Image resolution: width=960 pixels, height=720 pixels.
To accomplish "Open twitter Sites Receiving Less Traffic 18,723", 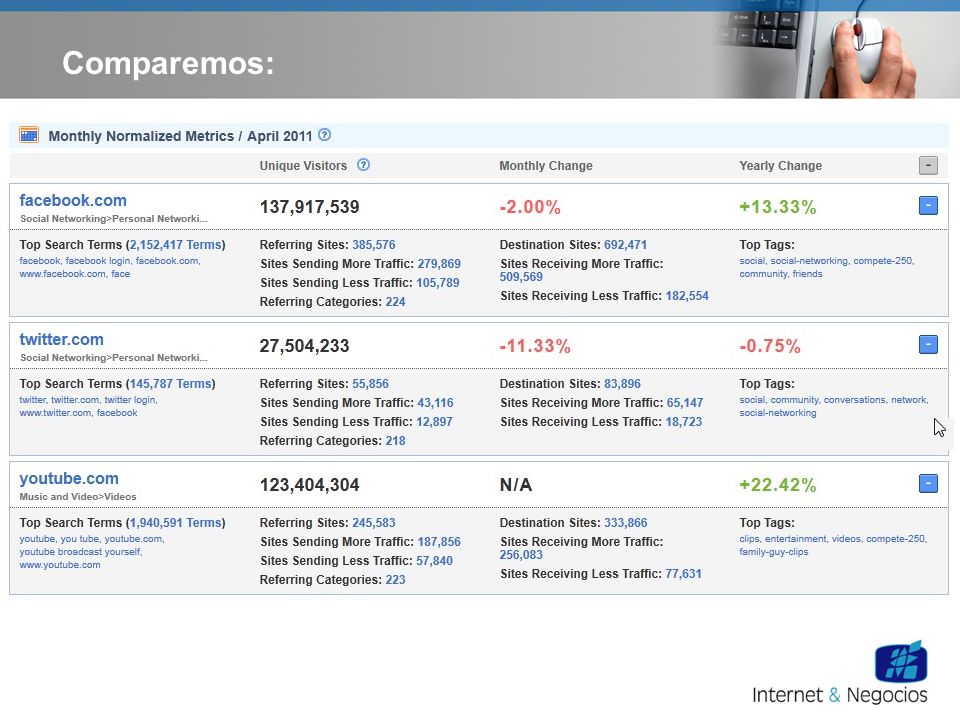I will pos(684,422).
